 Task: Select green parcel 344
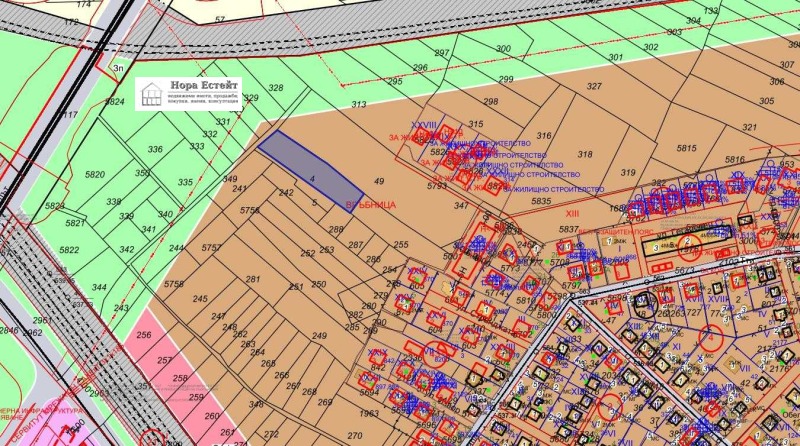click(x=99, y=288)
